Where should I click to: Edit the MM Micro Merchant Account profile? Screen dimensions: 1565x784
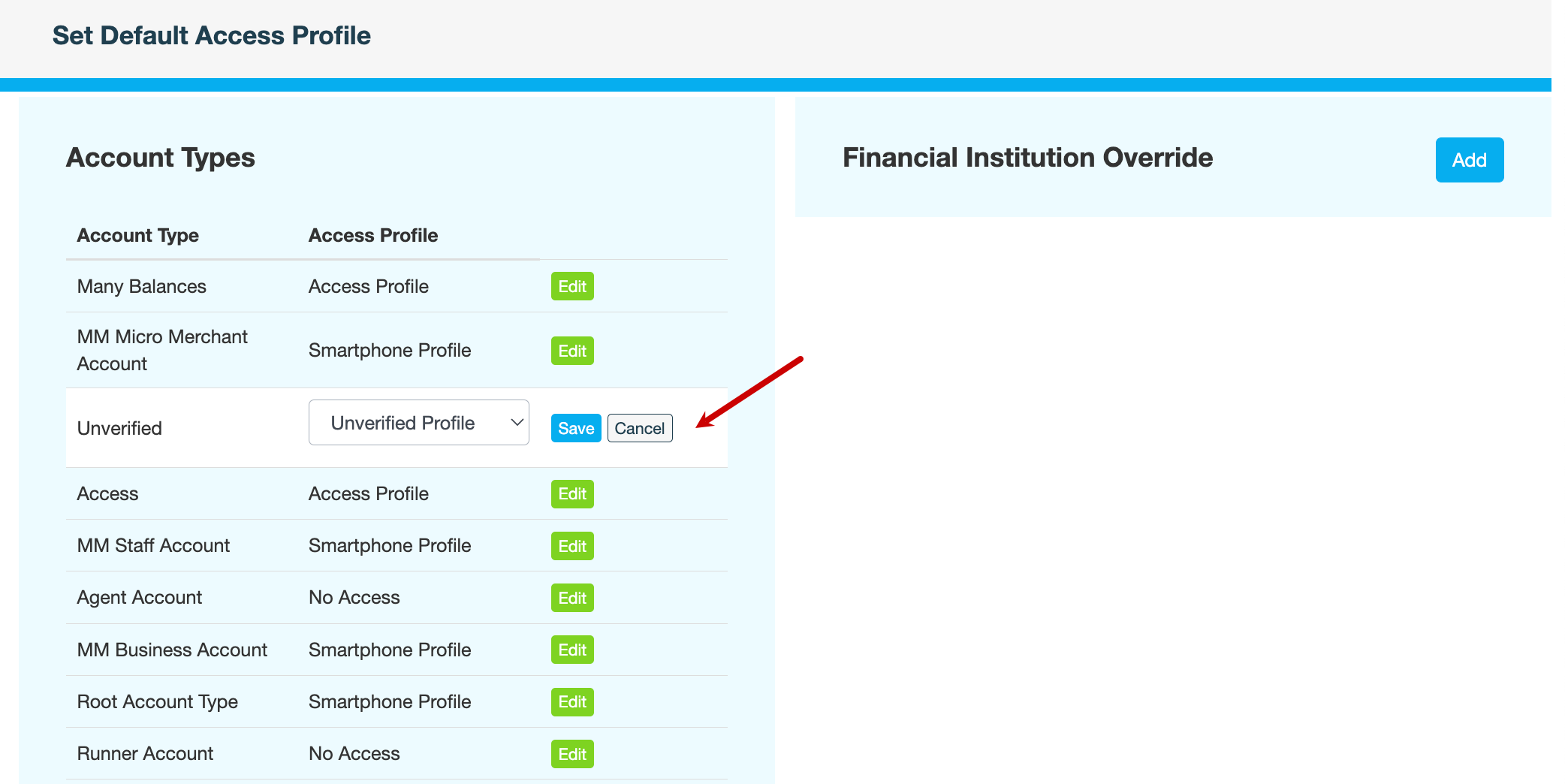pyautogui.click(x=572, y=351)
